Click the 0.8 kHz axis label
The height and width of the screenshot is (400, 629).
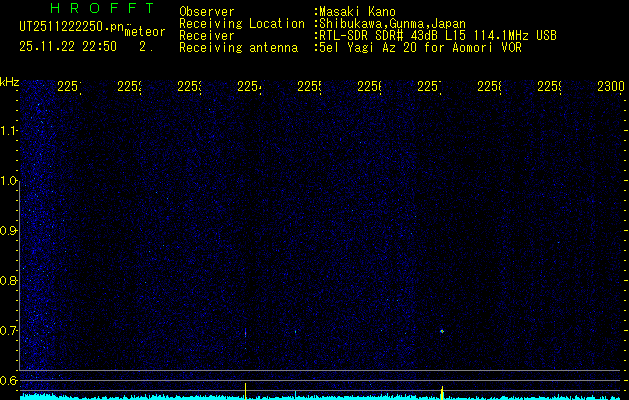pyautogui.click(x=9, y=280)
